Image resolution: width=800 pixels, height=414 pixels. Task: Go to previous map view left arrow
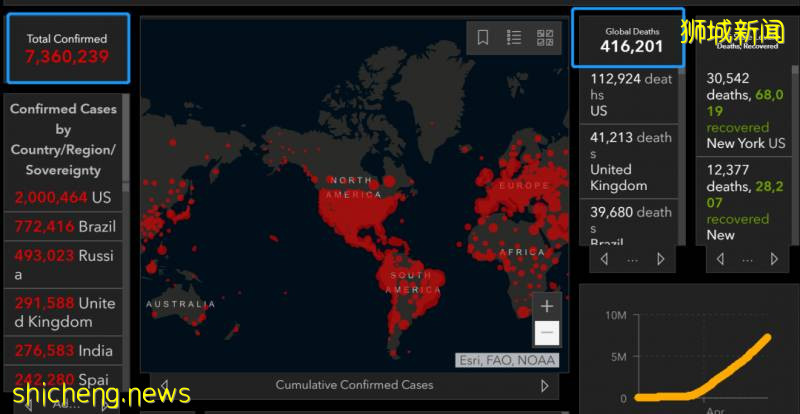pyautogui.click(x=164, y=386)
